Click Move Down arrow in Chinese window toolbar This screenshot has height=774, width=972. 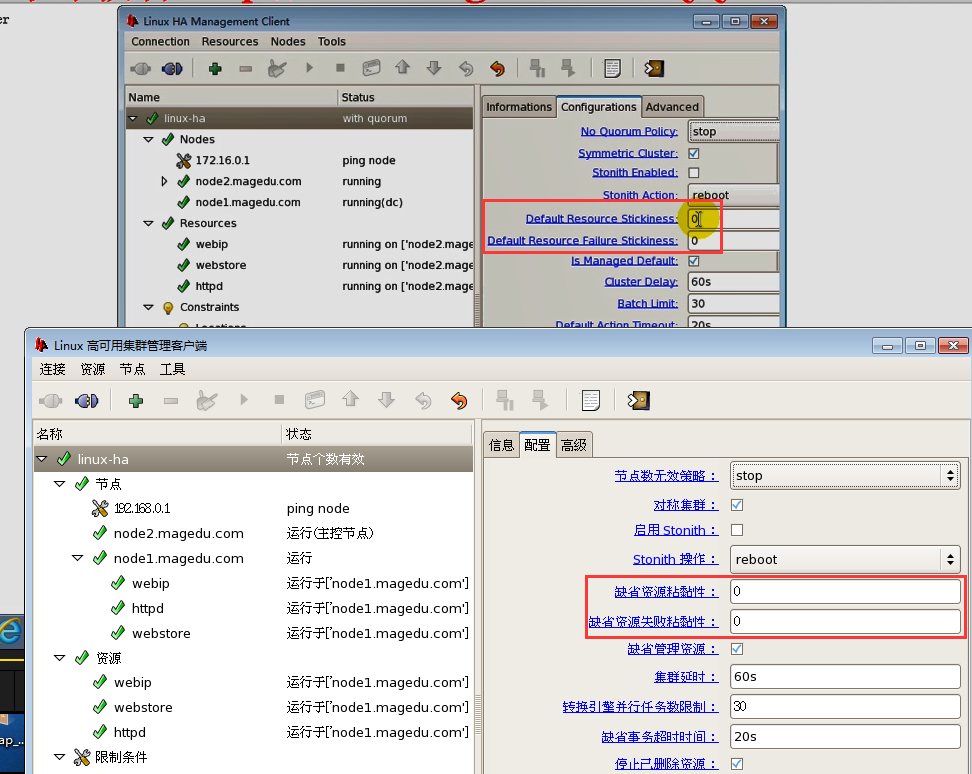[x=387, y=400]
